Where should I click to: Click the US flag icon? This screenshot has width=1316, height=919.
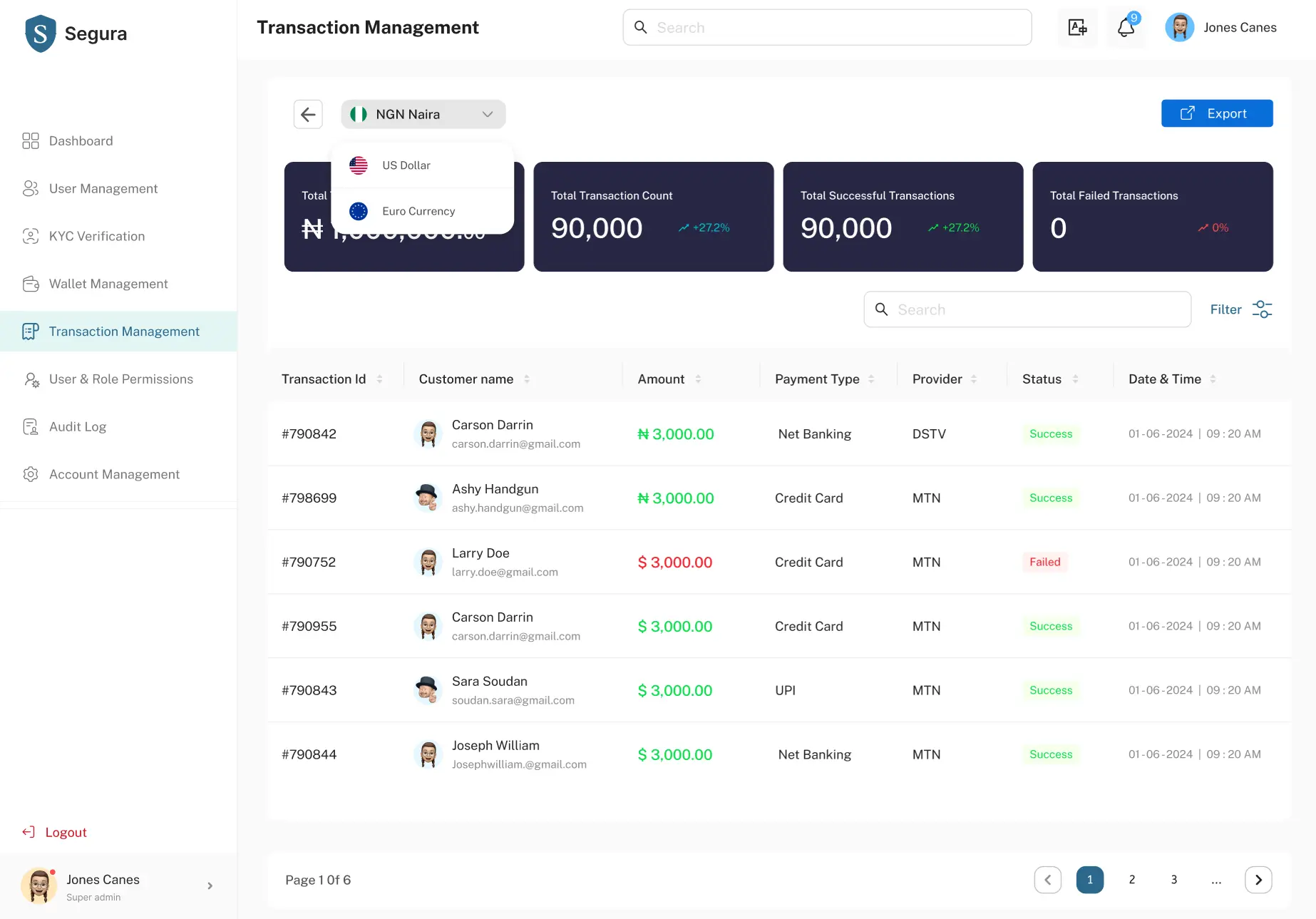click(x=359, y=165)
